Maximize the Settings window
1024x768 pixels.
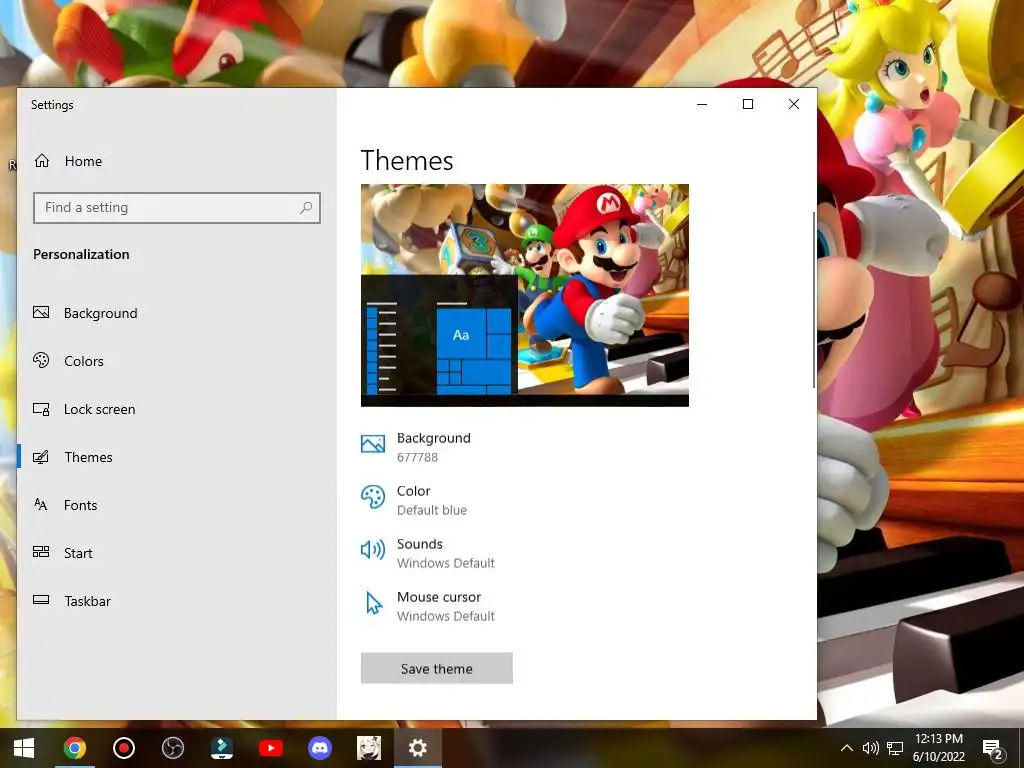point(748,104)
